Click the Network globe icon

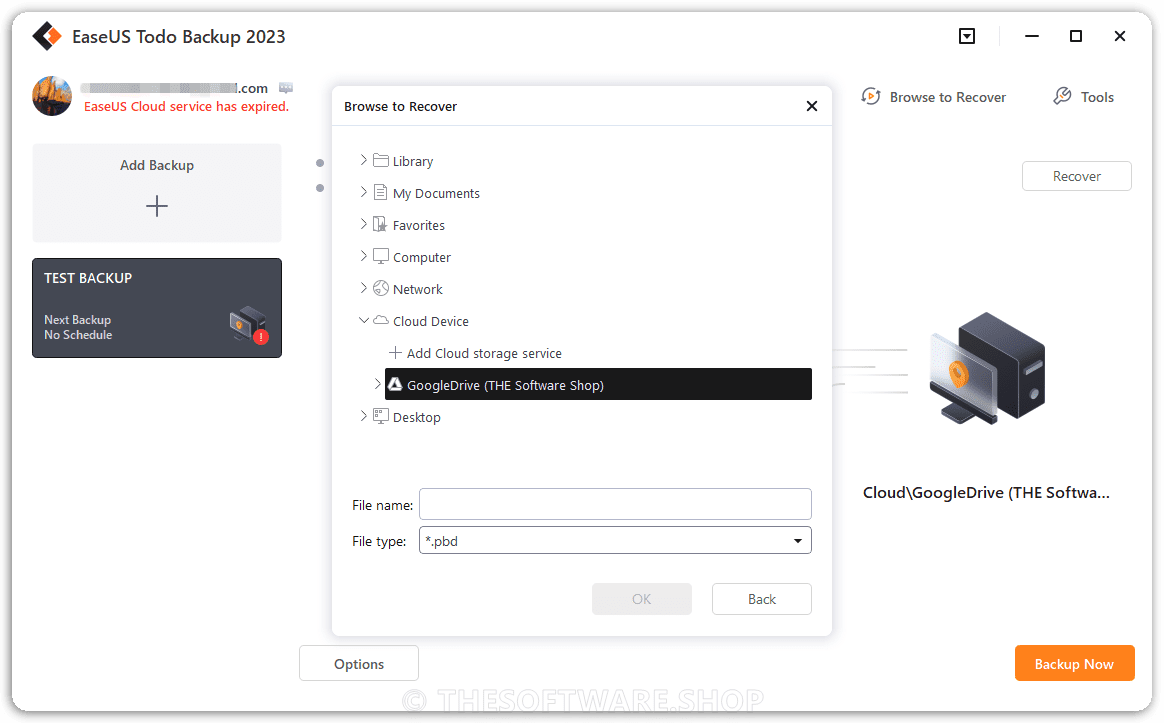click(381, 288)
